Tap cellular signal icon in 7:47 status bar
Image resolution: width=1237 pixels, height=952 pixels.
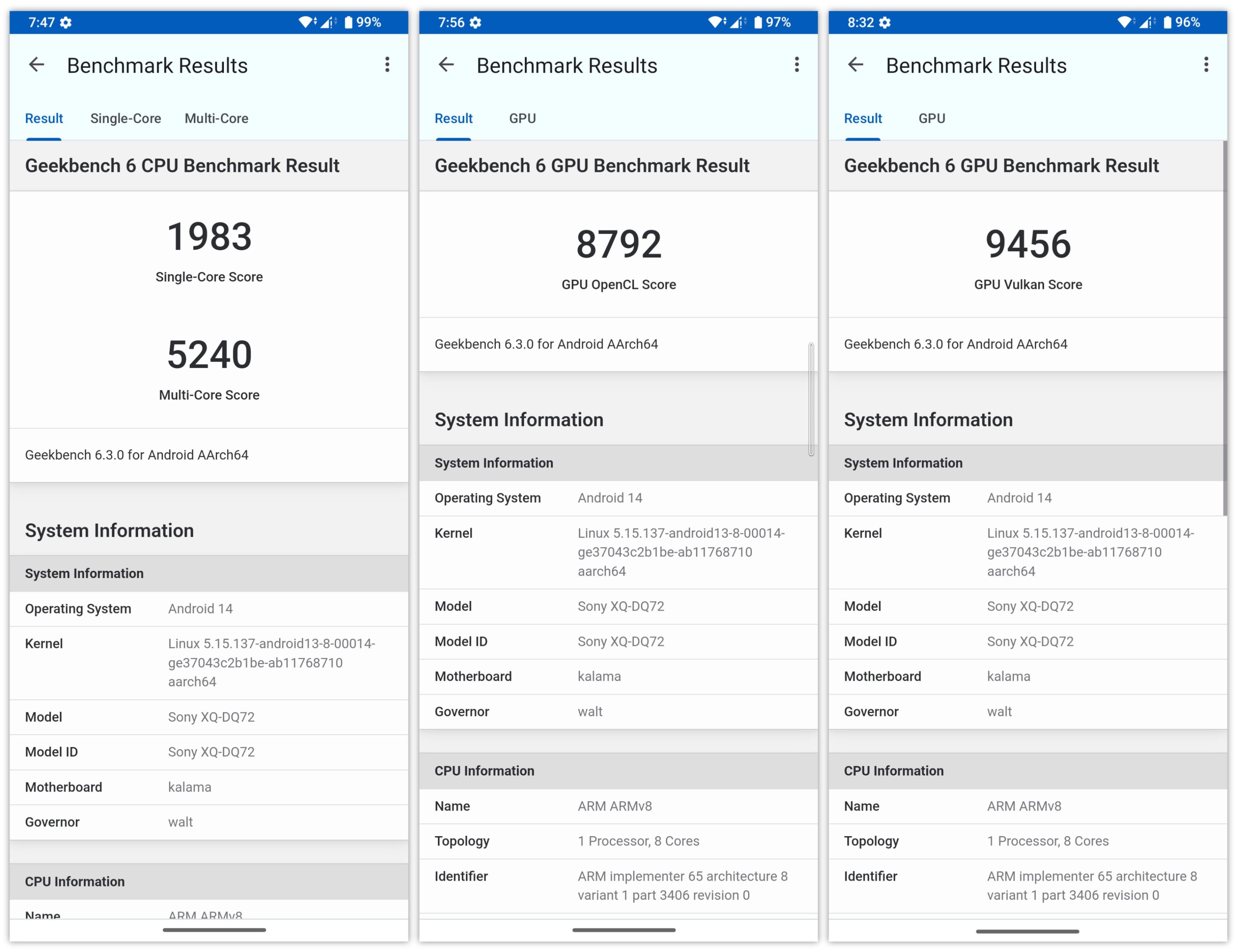pos(328,22)
